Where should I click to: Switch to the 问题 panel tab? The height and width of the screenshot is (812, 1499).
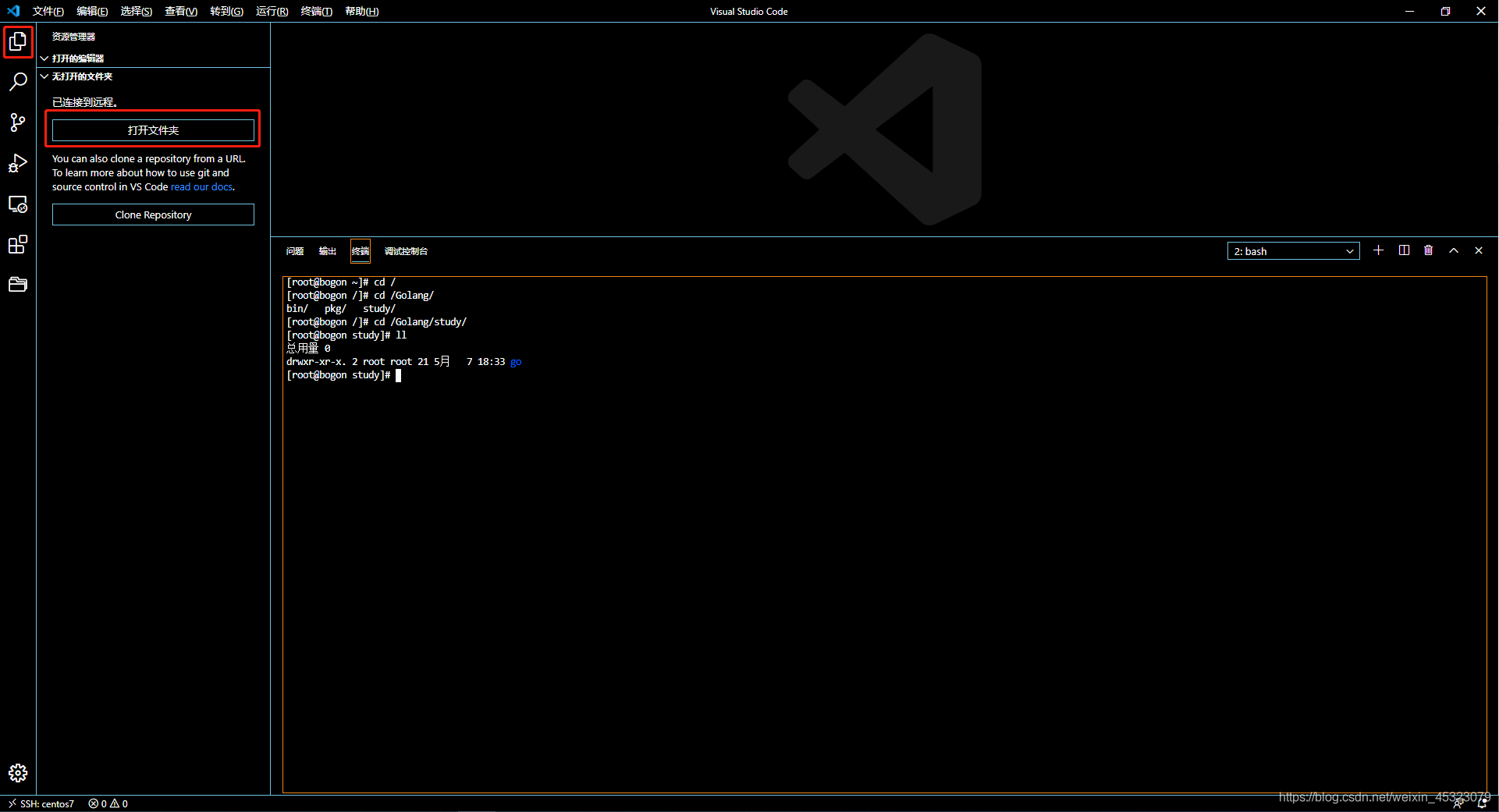pyautogui.click(x=295, y=251)
